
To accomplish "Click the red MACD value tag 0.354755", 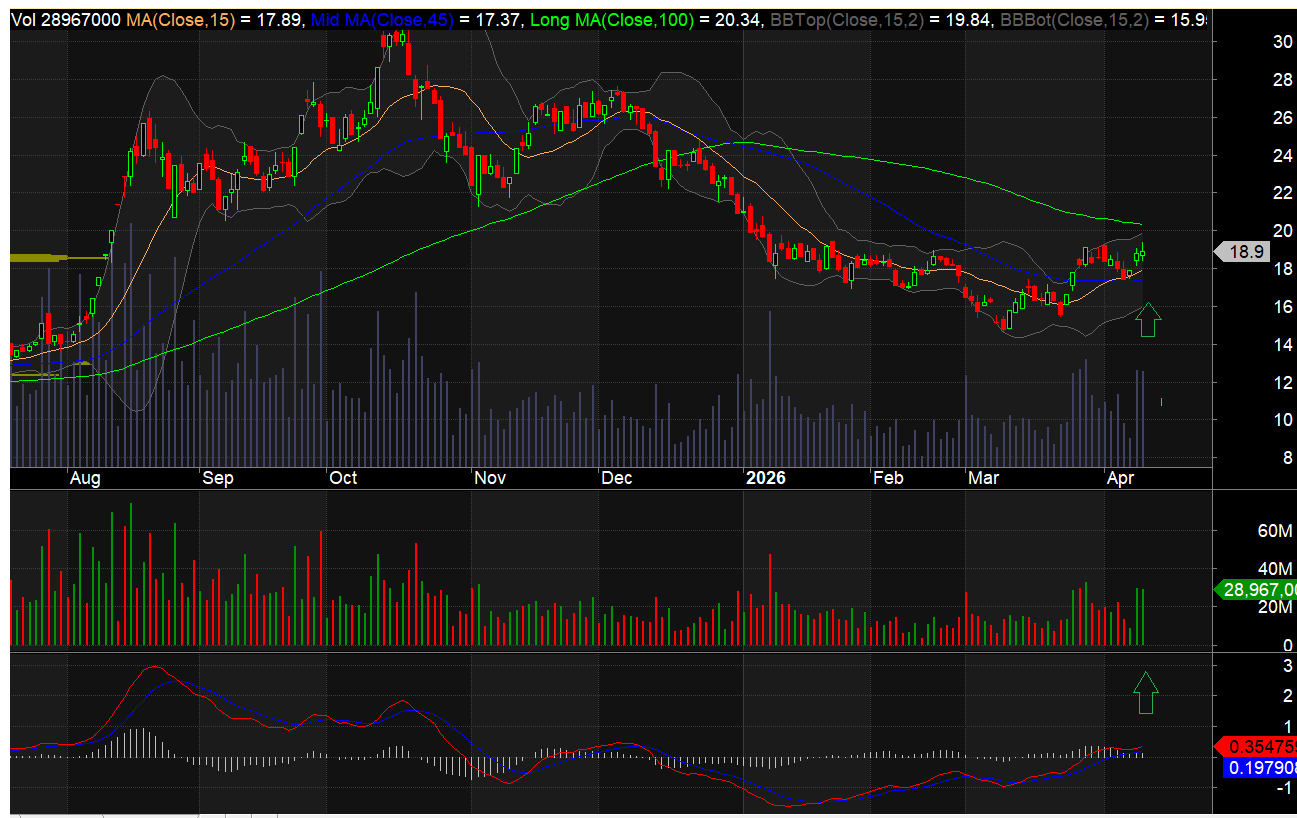I will (1260, 746).
